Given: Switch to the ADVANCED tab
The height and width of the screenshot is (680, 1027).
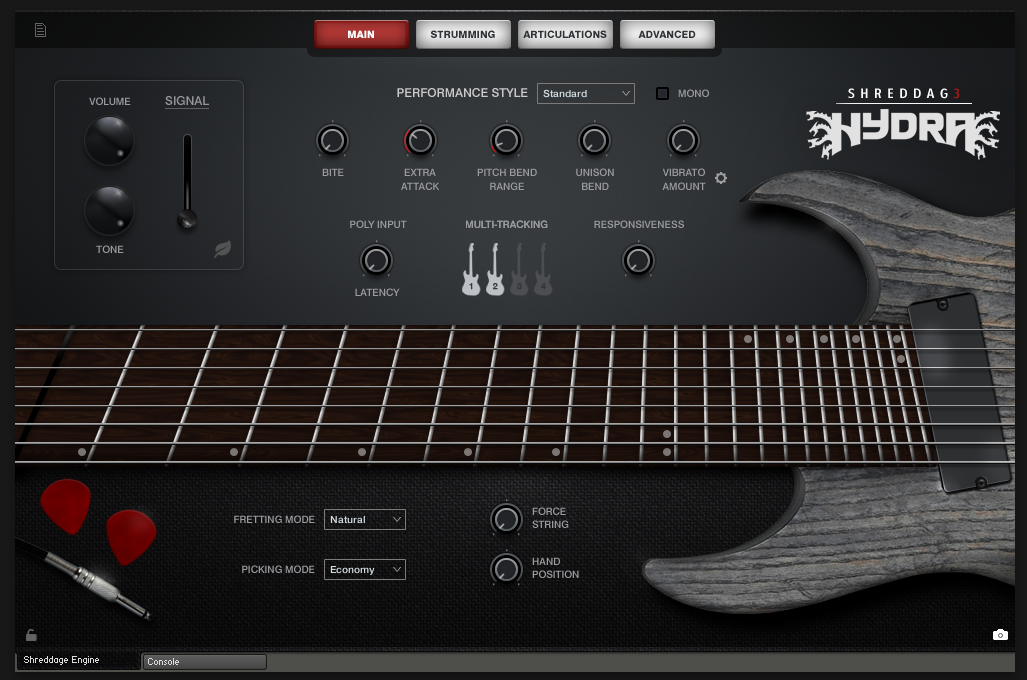Looking at the screenshot, I should coord(667,33).
